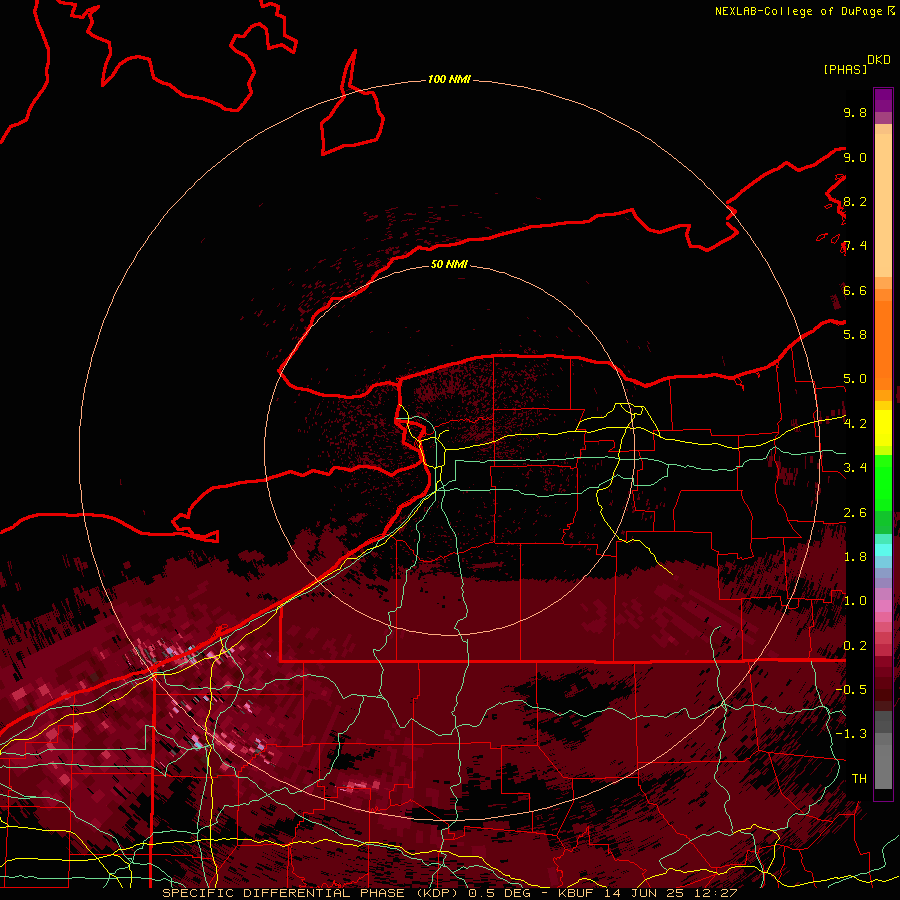The width and height of the screenshot is (900, 900).
Task: Click the [PHAS] label near the legend
Action: (845, 69)
